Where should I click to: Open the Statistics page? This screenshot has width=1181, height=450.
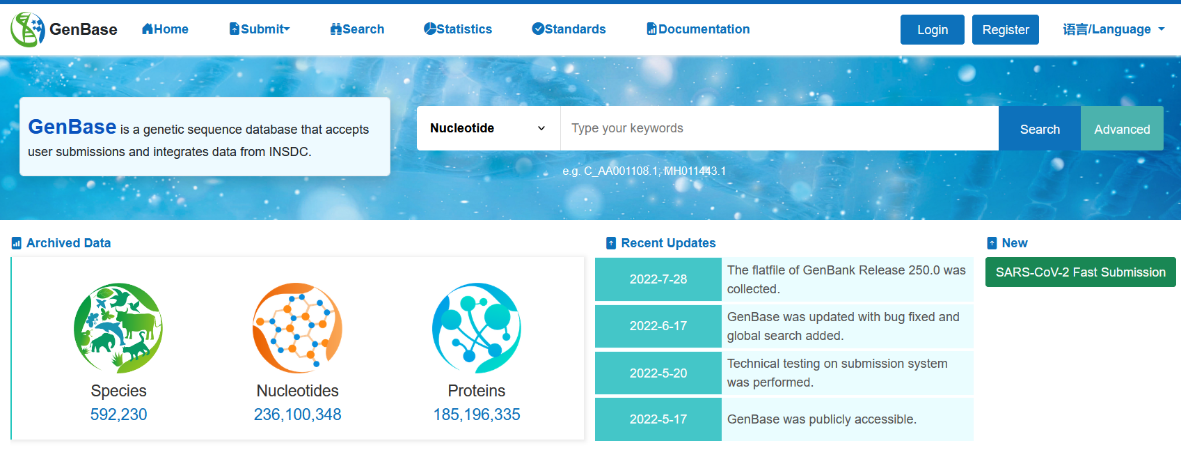(x=457, y=29)
